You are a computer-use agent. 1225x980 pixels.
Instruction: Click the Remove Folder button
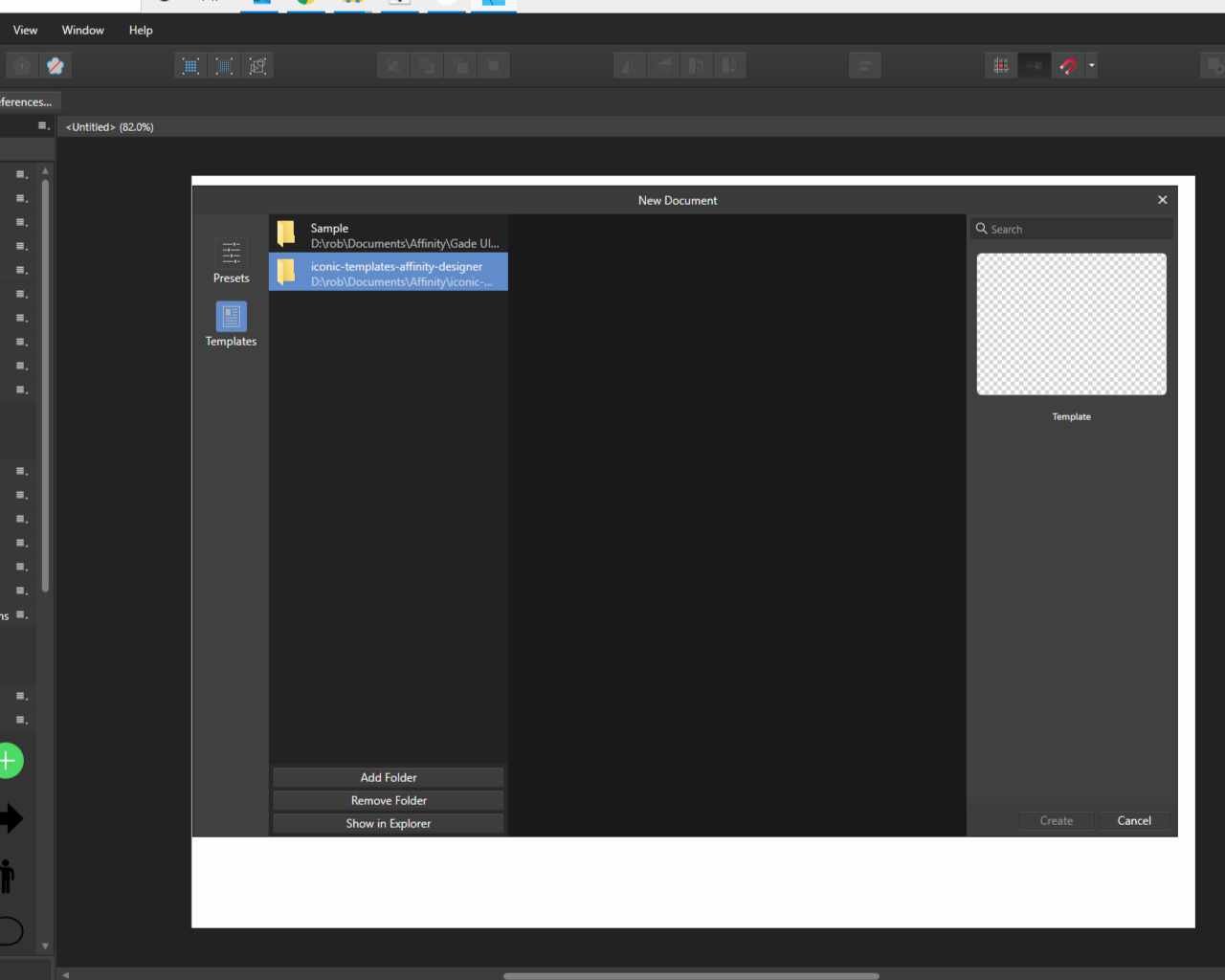coord(388,800)
